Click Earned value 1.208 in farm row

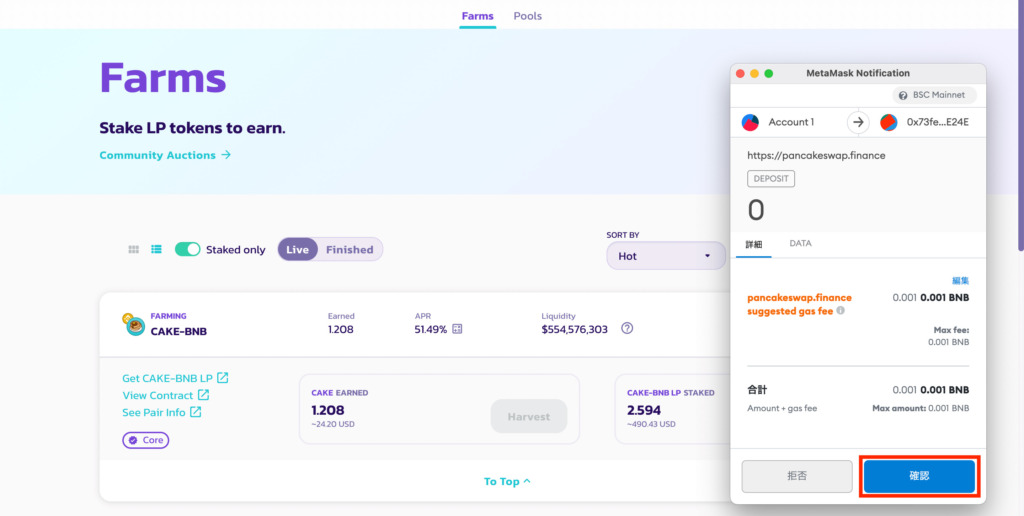tap(341, 329)
